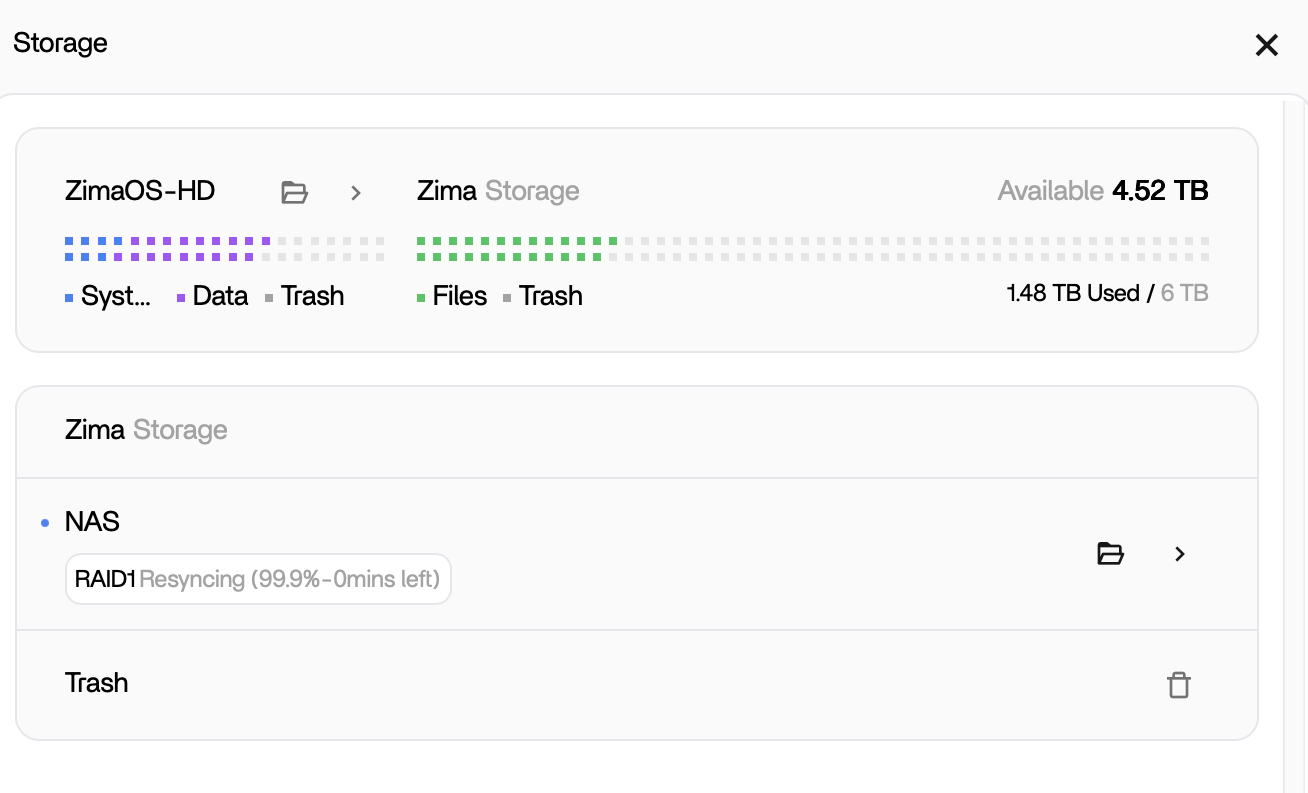Open the ZimaOS-HD folder icon

(294, 192)
